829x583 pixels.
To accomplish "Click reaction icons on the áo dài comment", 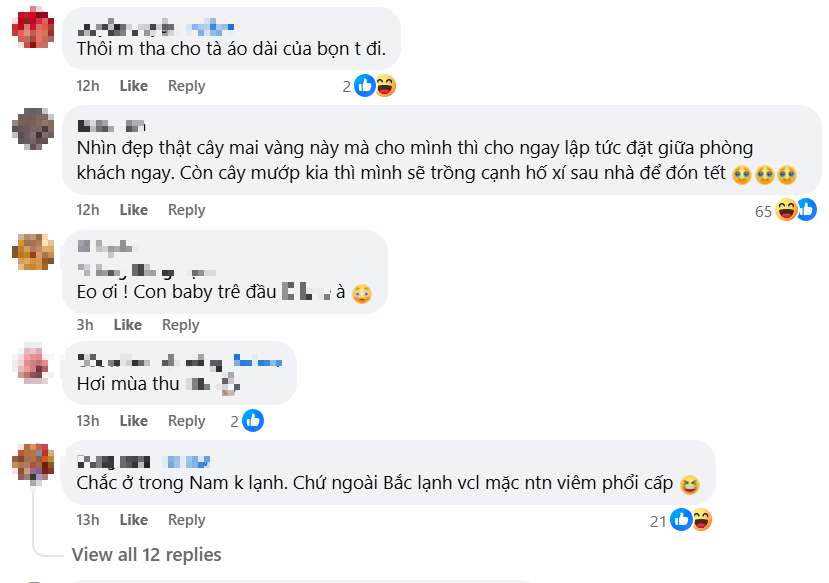I will pyautogui.click(x=375, y=86).
